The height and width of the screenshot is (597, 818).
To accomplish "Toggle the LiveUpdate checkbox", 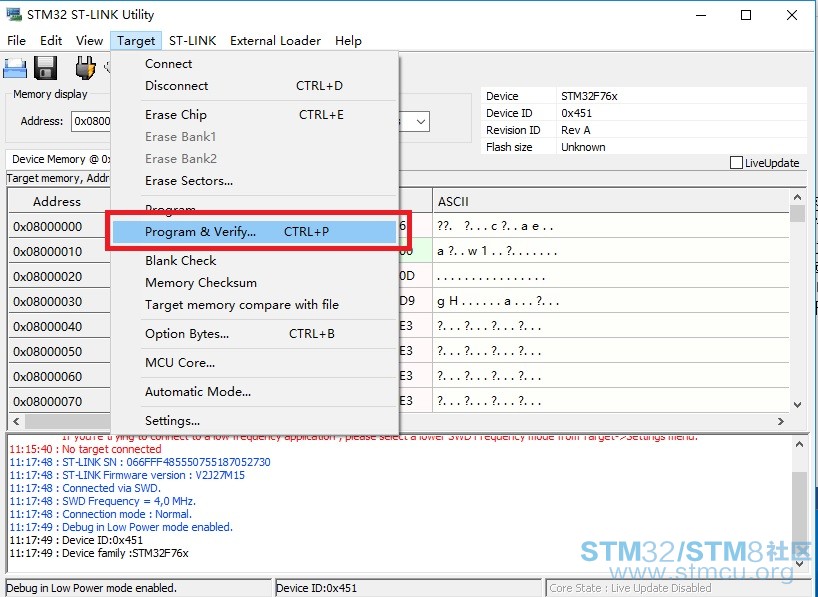I will click(x=736, y=163).
